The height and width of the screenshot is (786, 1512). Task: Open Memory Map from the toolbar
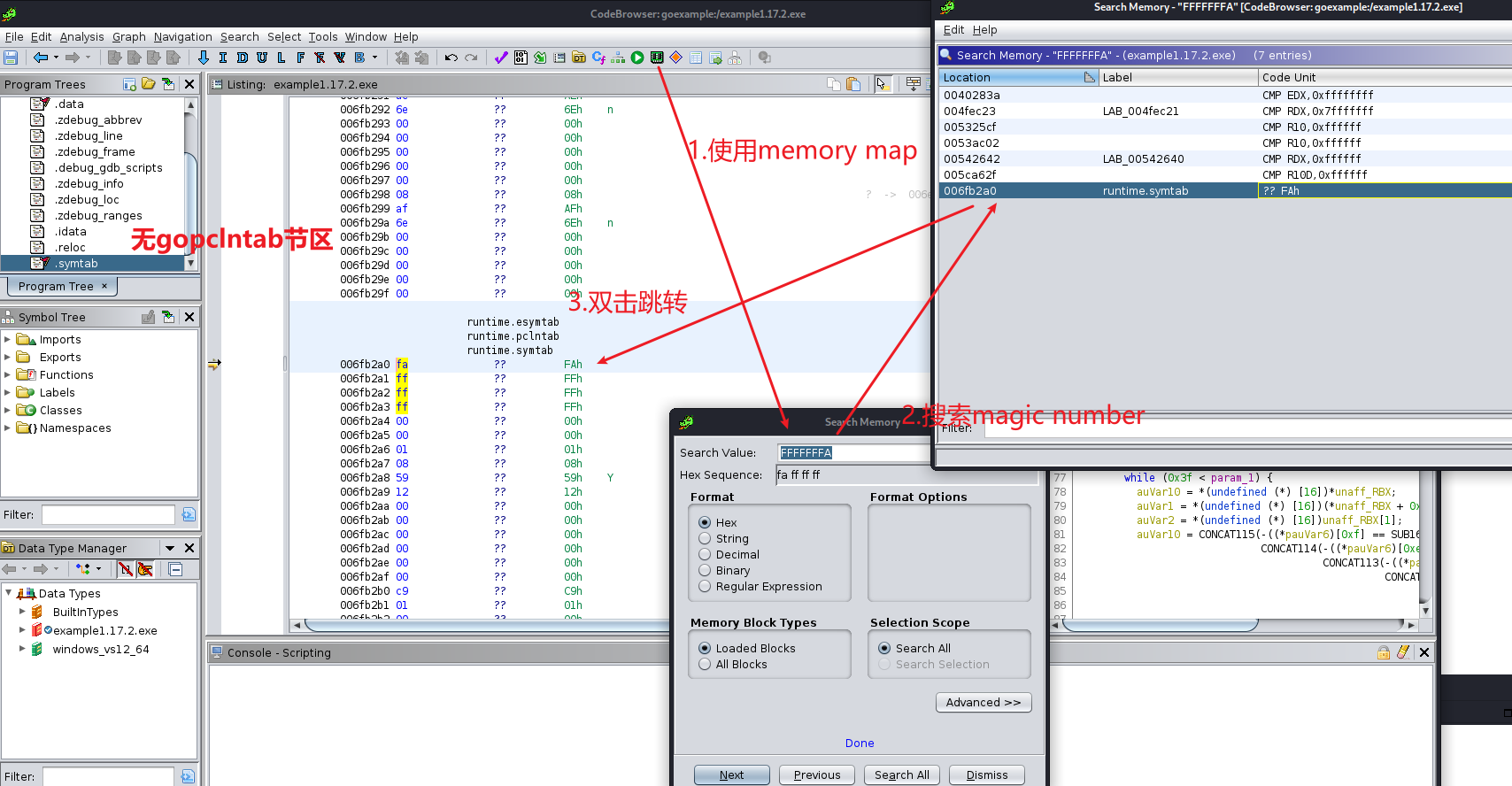tap(657, 58)
